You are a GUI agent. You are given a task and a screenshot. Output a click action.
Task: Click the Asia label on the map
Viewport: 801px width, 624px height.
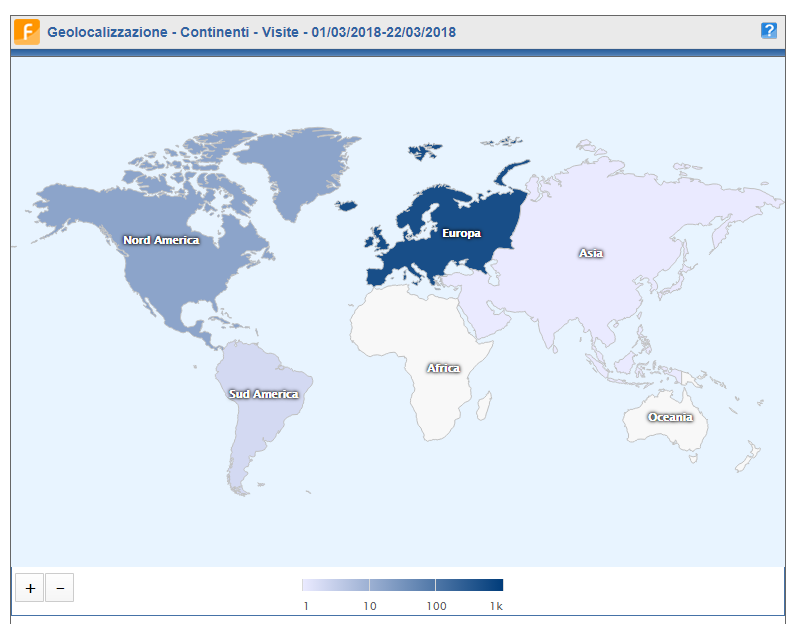pos(591,253)
